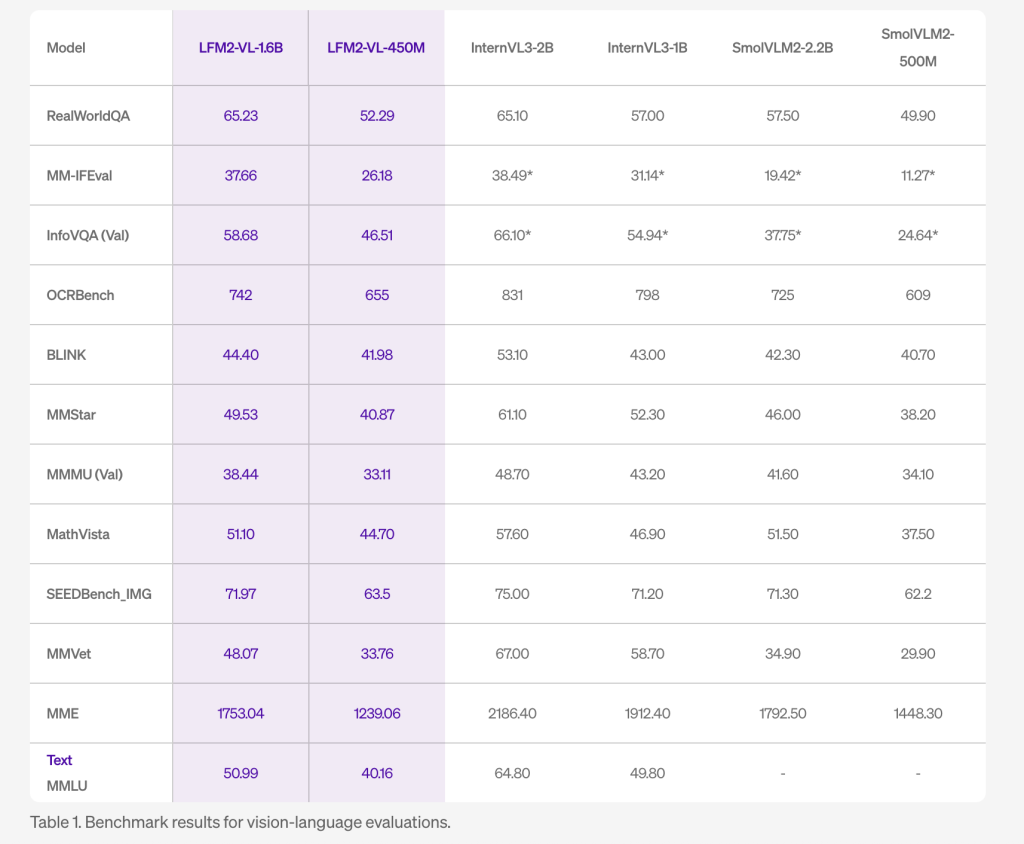Click the purple Text label
Image resolution: width=1024 pixels, height=844 pixels.
(59, 760)
